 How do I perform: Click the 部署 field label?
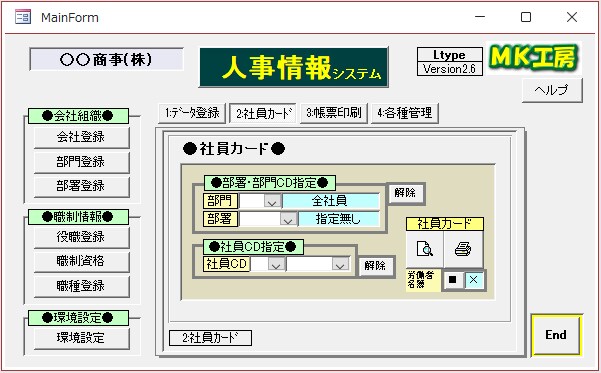[x=220, y=219]
